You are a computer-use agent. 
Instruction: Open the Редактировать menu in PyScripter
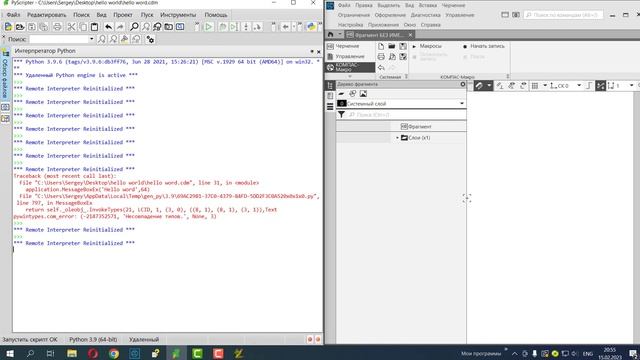point(47,15)
